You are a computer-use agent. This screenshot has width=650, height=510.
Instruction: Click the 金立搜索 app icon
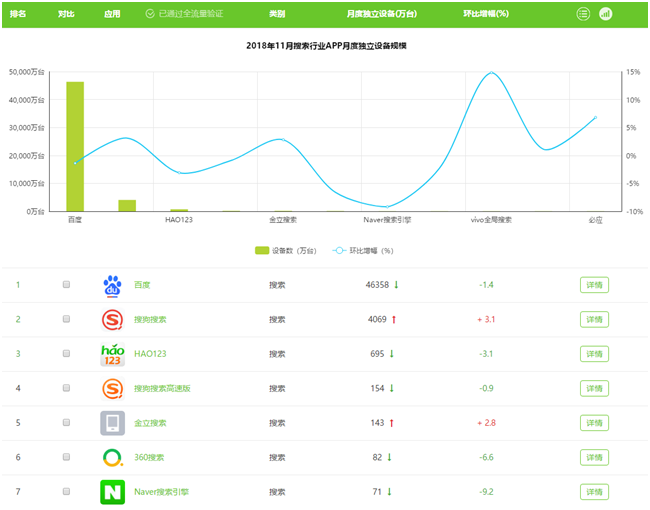pyautogui.click(x=112, y=423)
